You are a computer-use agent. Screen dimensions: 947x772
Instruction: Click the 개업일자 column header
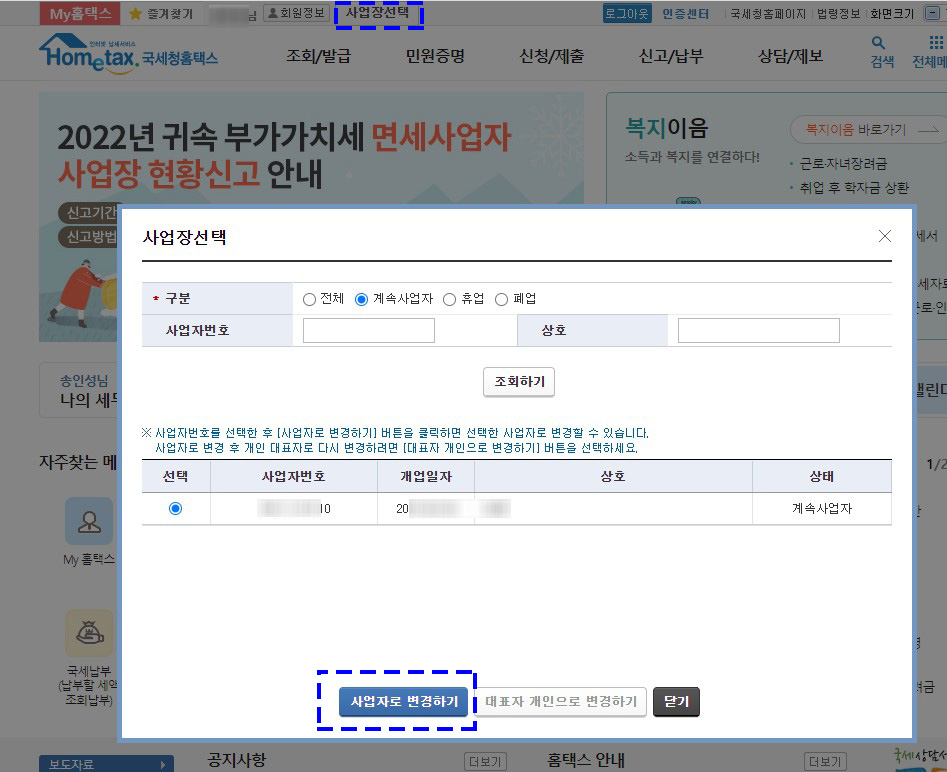426,477
